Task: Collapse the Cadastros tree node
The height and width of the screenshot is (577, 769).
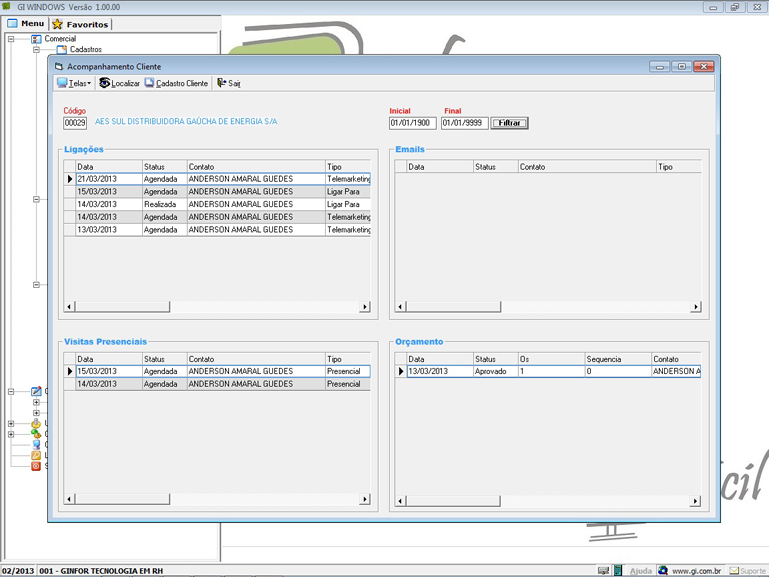Action: pos(36,50)
